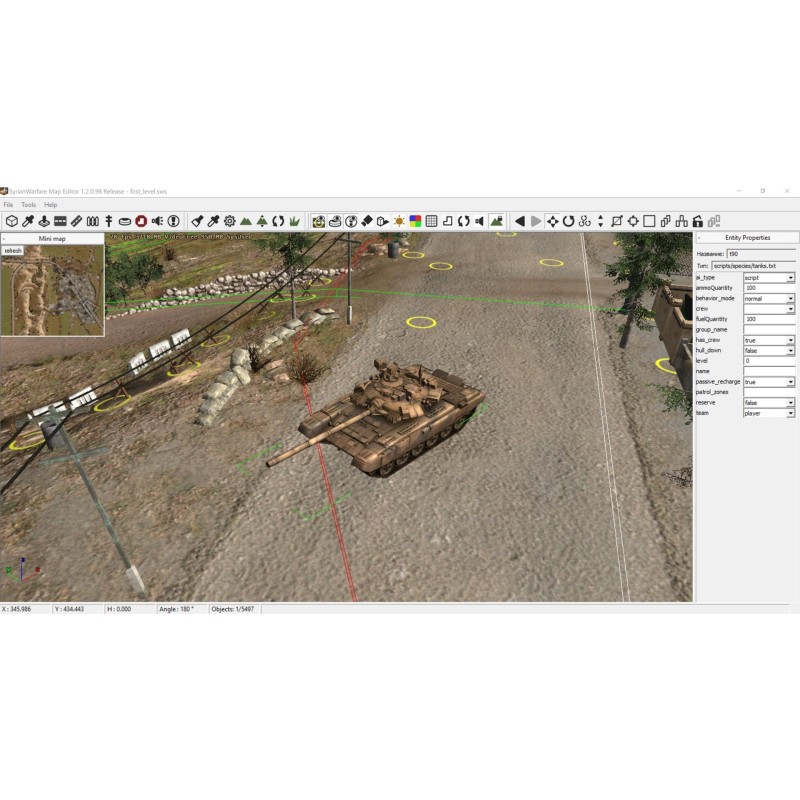This screenshot has width=800, height=800.
Task: Select the cube object placement tool
Action: [12, 221]
